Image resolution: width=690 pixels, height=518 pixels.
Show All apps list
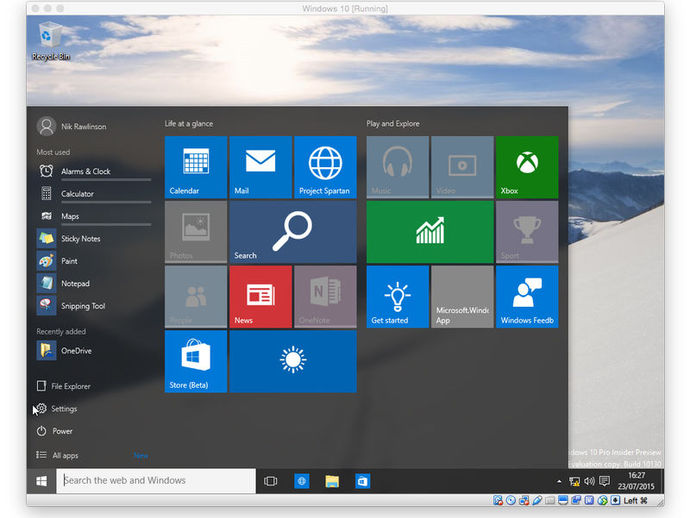pyautogui.click(x=57, y=456)
